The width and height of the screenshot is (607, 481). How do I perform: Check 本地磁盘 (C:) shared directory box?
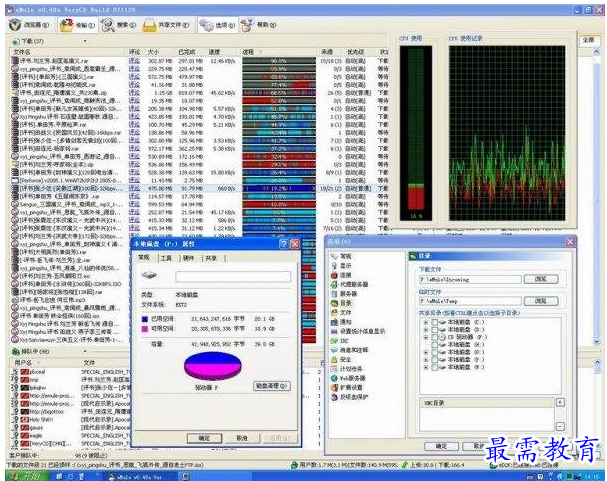[435, 322]
